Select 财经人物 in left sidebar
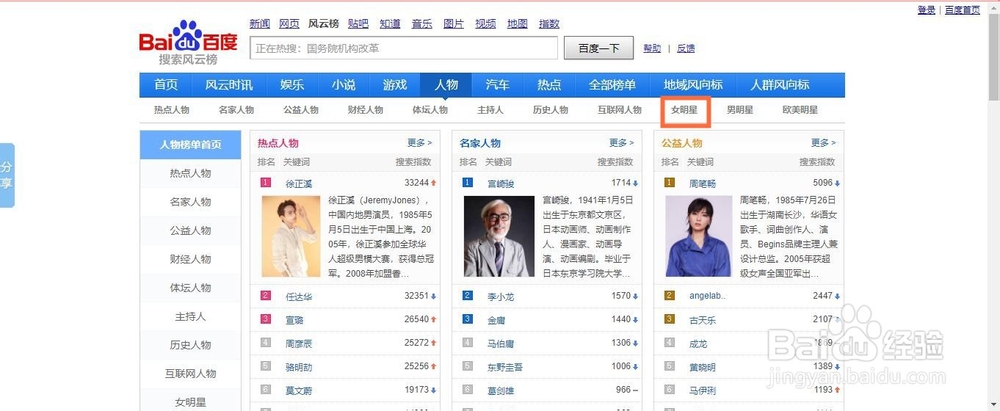This screenshot has height=411, width=1000. click(x=190, y=259)
